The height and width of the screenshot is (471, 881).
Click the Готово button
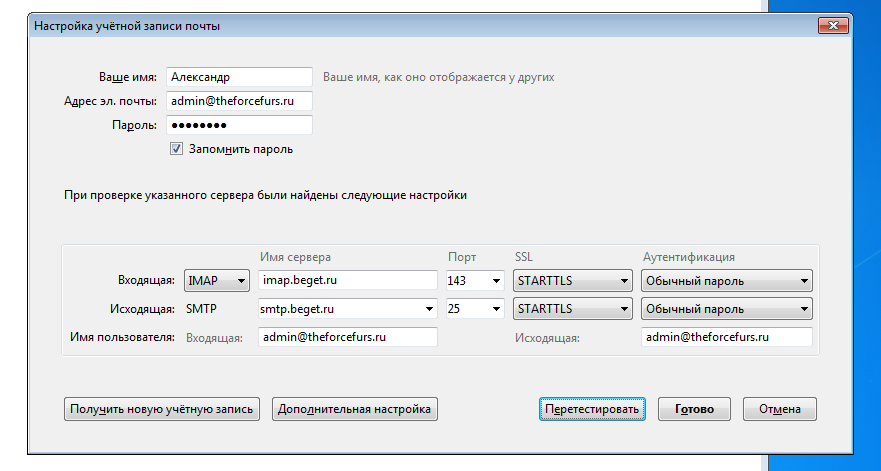(694, 409)
